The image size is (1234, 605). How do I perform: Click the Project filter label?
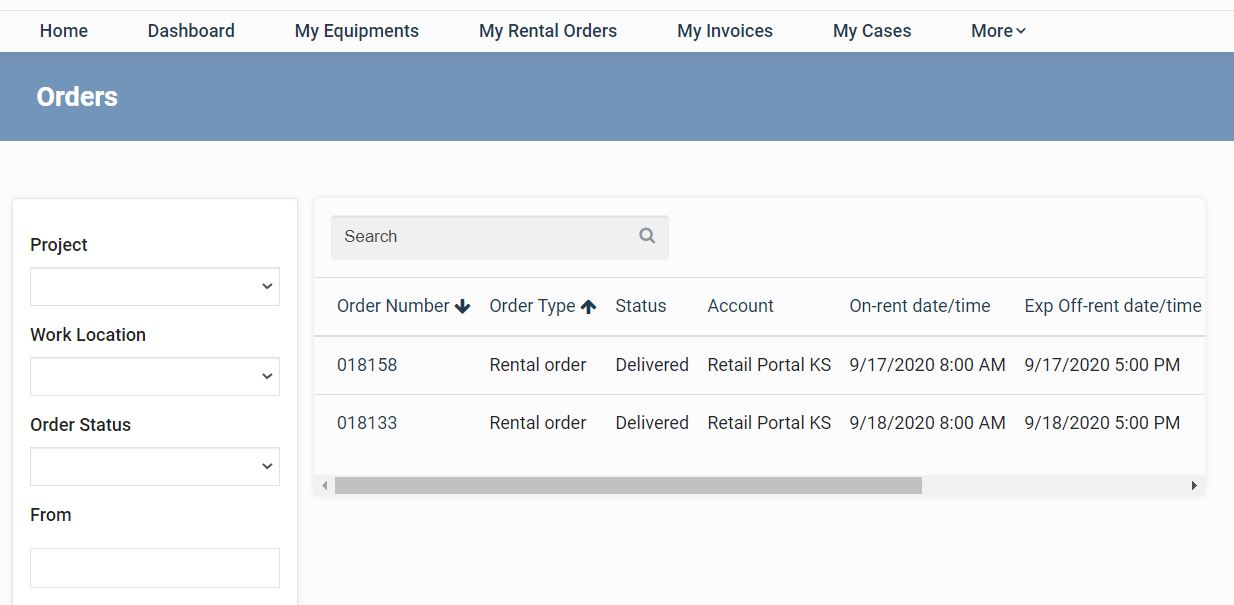[59, 245]
